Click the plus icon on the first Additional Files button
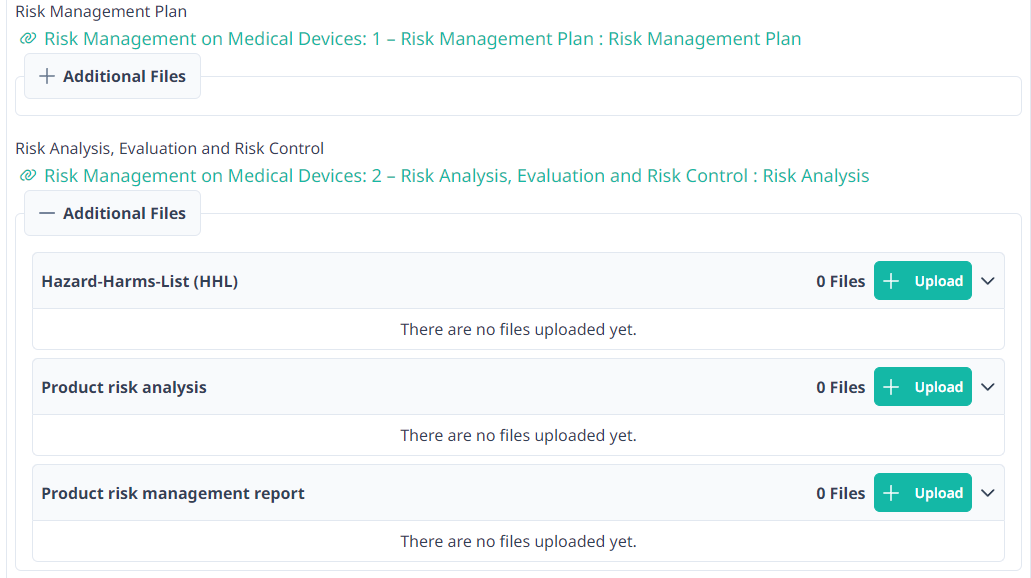The width and height of the screenshot is (1031, 578). 47,76
